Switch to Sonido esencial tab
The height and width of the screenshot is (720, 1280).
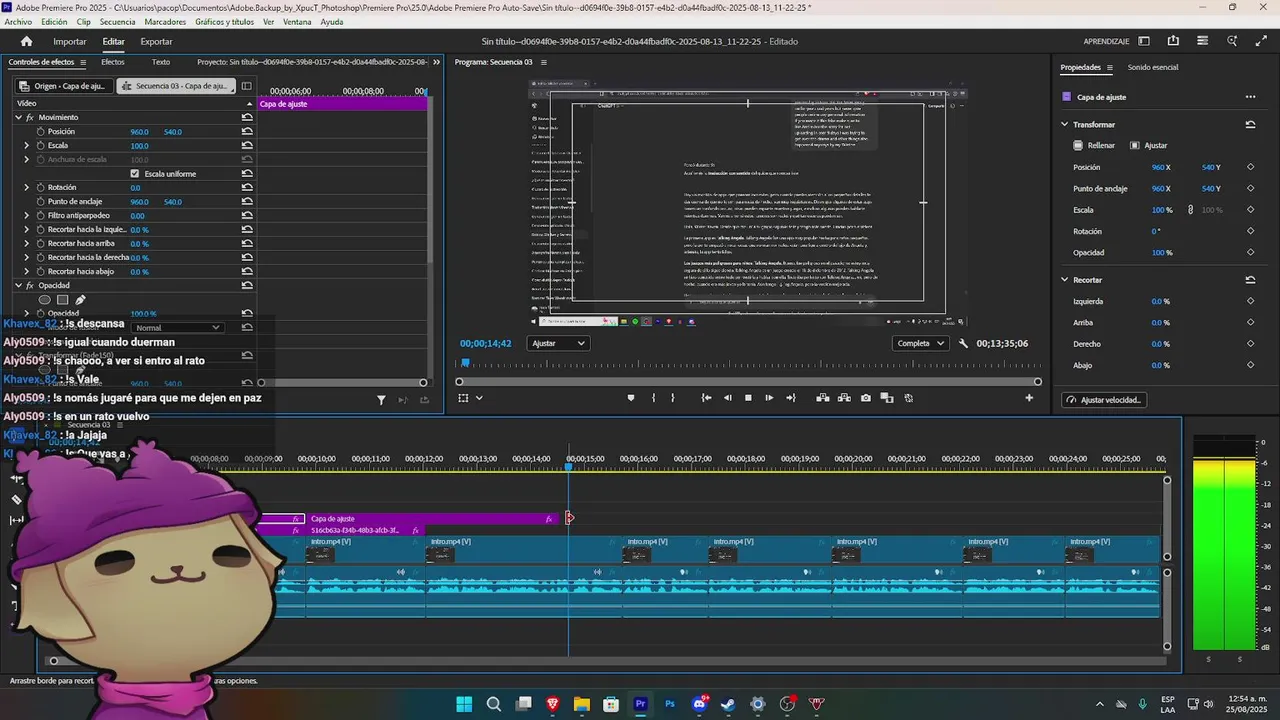(1153, 67)
